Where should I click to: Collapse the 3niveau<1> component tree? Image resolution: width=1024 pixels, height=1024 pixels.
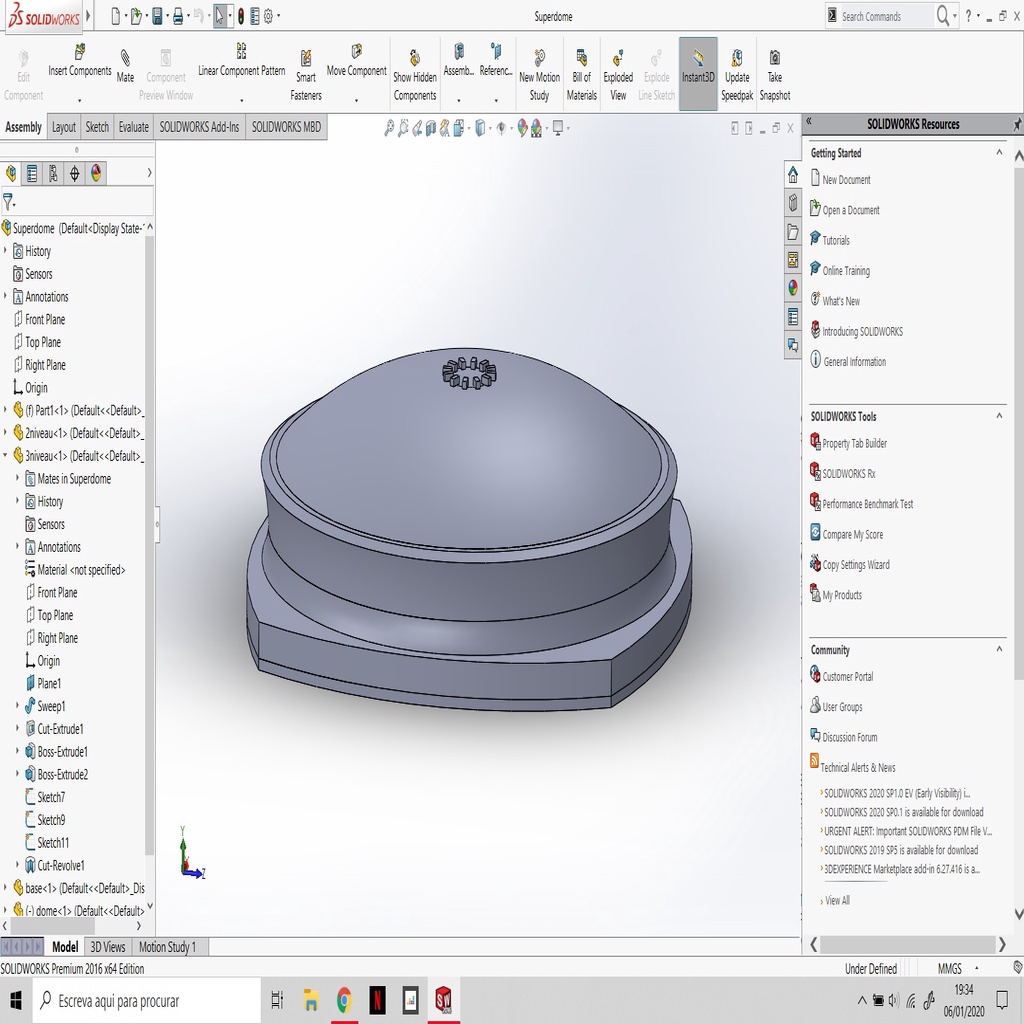(x=6, y=456)
